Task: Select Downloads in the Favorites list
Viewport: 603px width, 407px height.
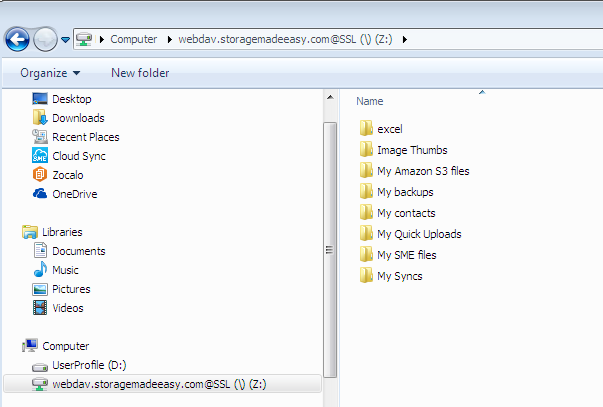Action: pyautogui.click(x=78, y=118)
